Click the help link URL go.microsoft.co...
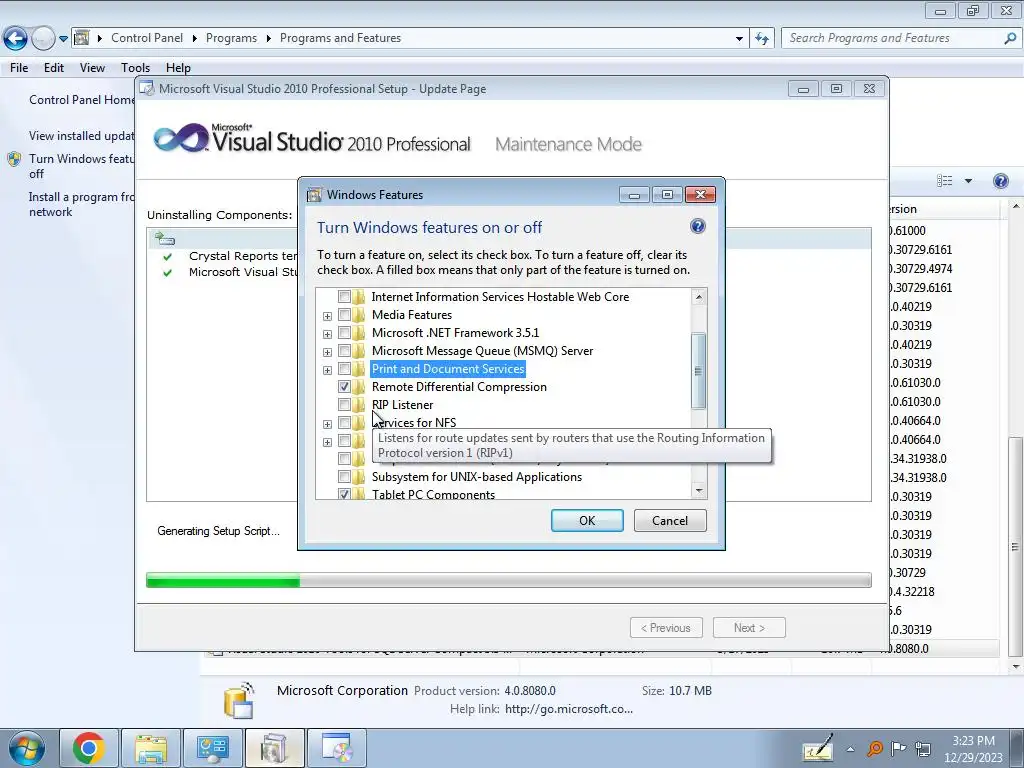 (569, 709)
